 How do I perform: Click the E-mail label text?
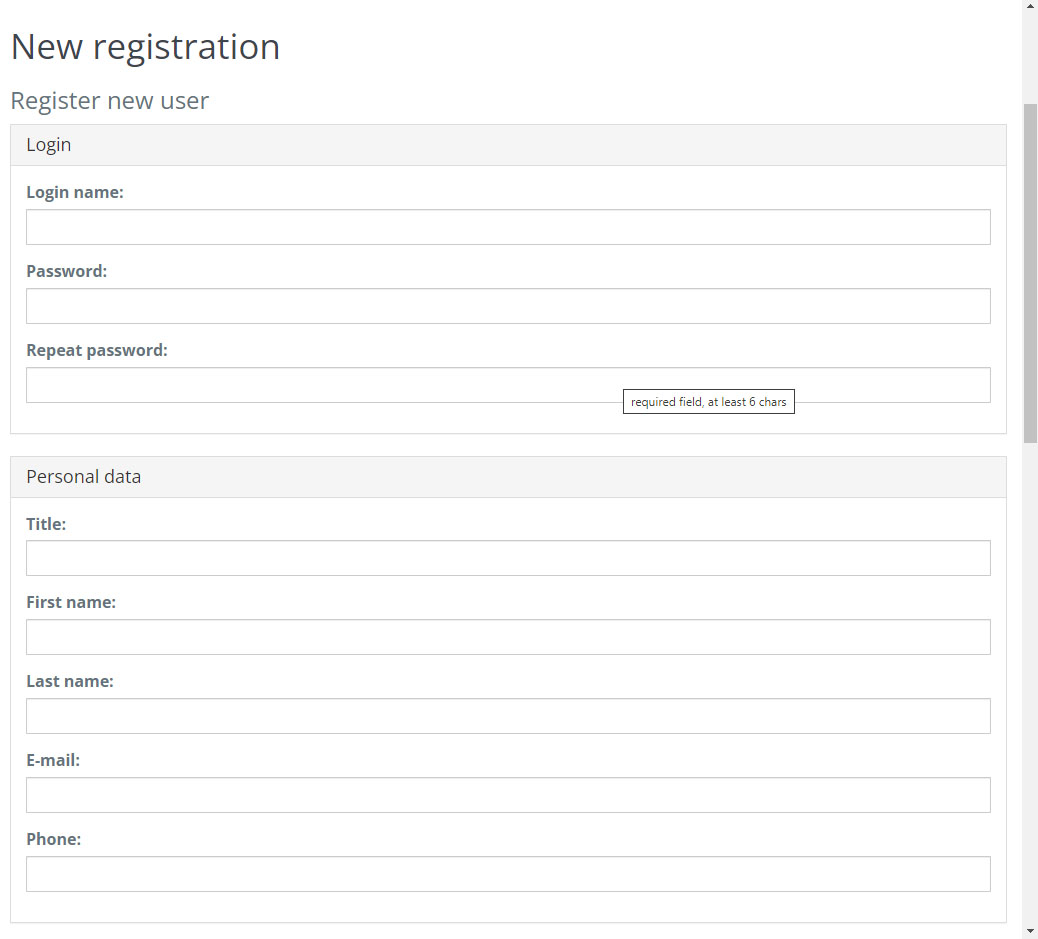tap(53, 759)
